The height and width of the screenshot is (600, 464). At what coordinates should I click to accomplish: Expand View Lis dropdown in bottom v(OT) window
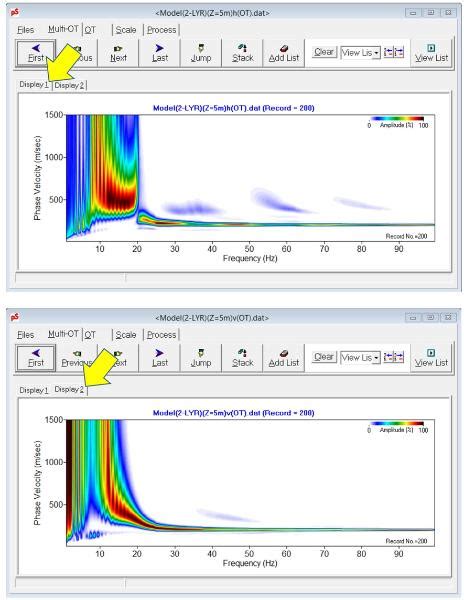pos(376,358)
